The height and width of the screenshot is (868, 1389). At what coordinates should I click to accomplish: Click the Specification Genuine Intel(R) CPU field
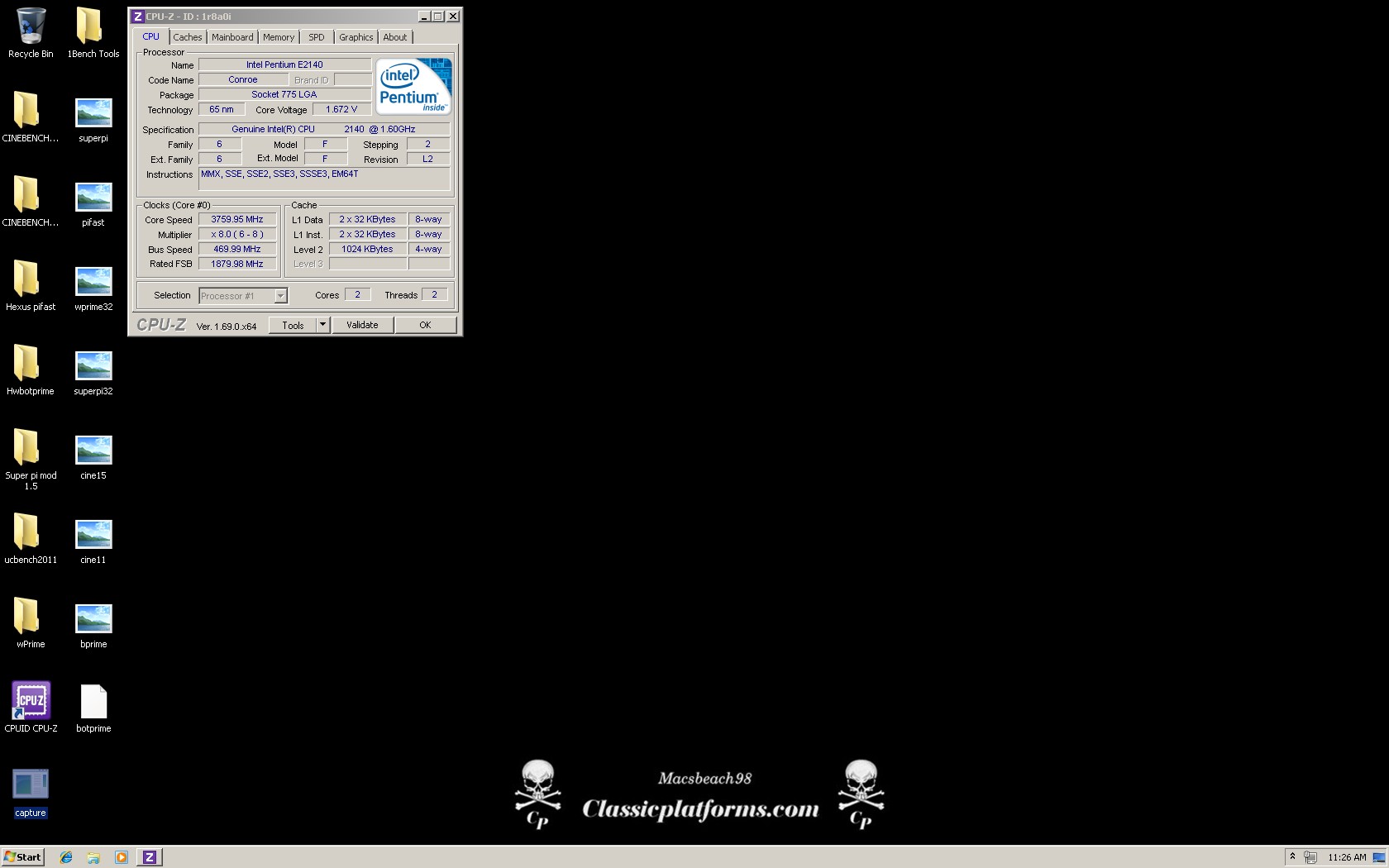(x=324, y=129)
